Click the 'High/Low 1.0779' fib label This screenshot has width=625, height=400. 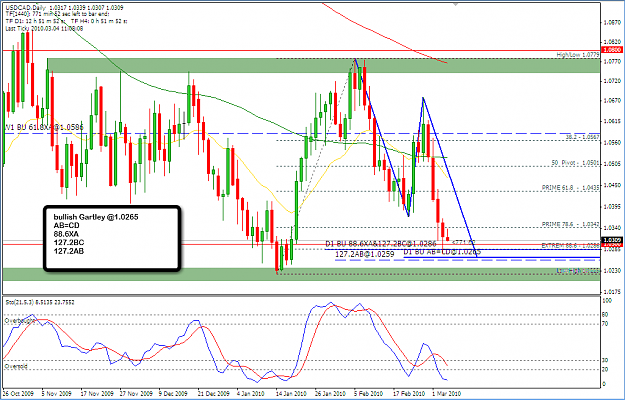coord(578,55)
